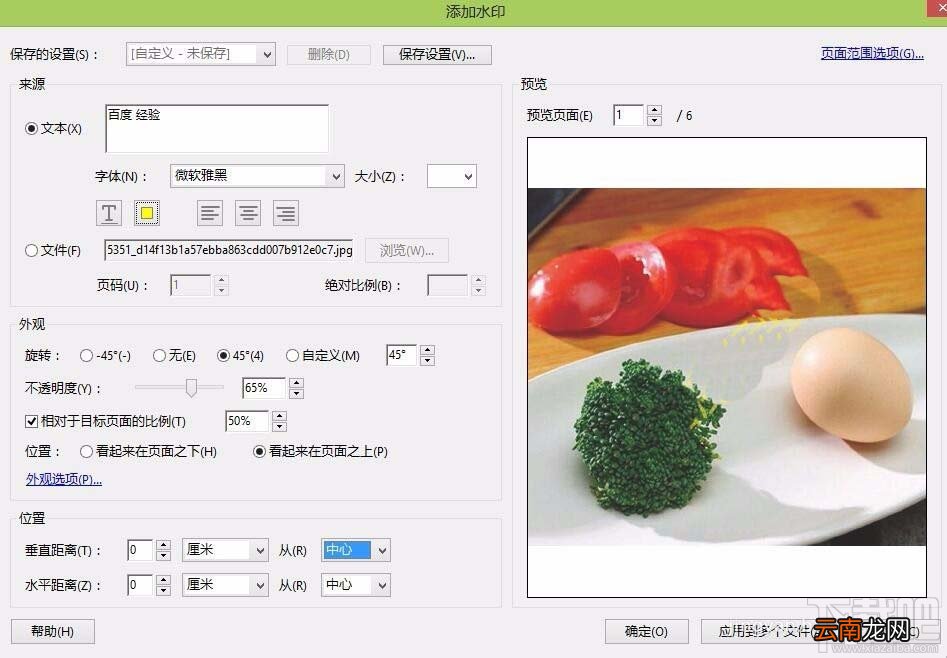Toggle 相对于目标页面的比例 checkbox
The image size is (947, 658).
(31, 421)
